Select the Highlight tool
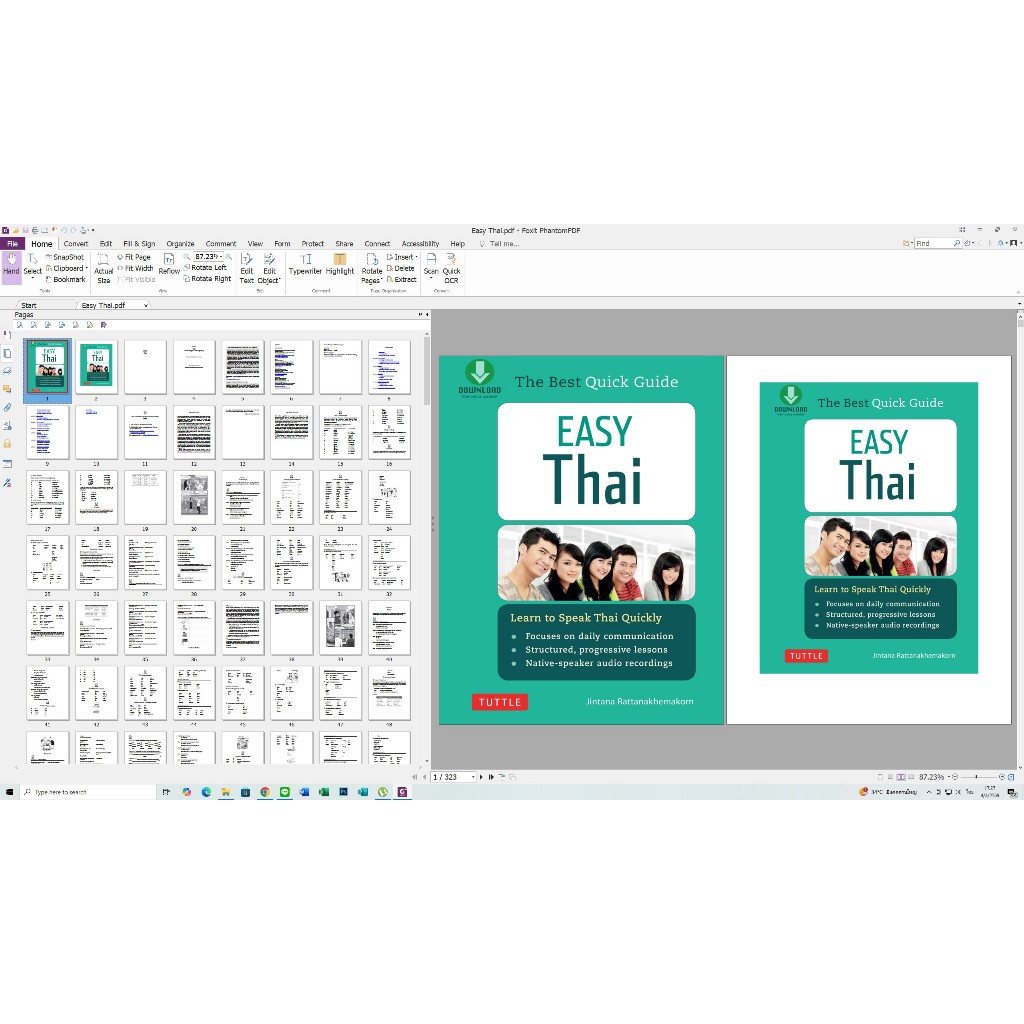 [x=340, y=264]
